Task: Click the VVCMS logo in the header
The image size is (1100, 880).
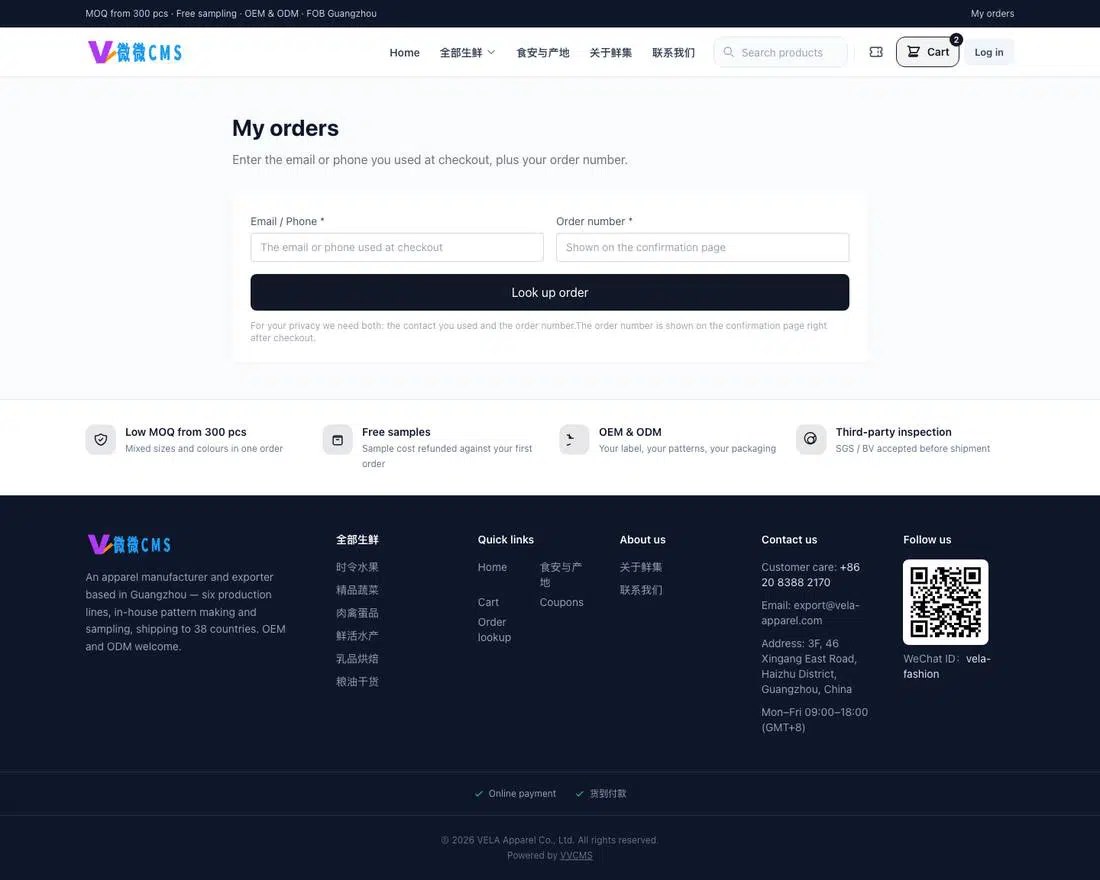Action: pyautogui.click(x=135, y=52)
